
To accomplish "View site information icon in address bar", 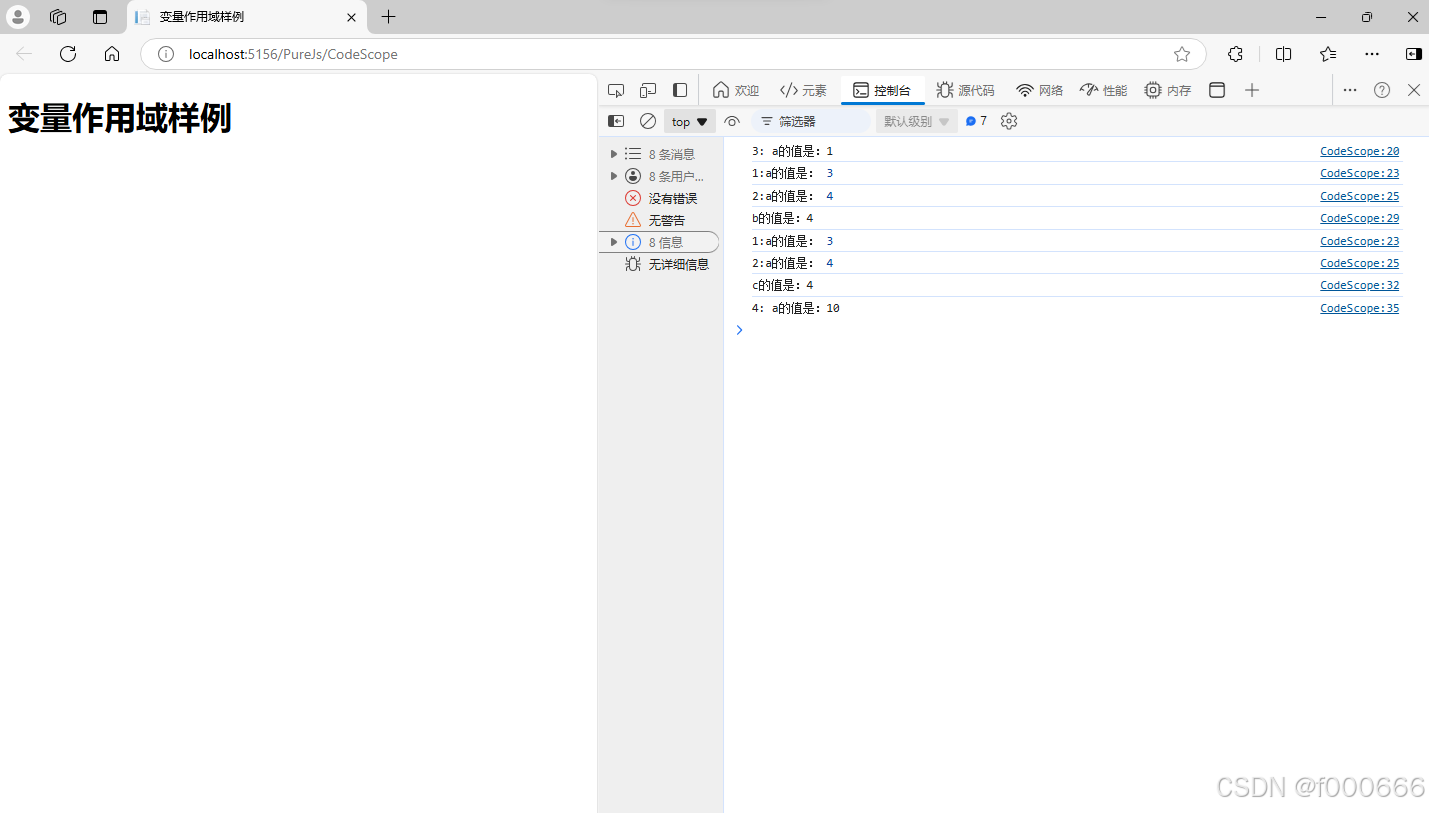I will click(x=167, y=54).
